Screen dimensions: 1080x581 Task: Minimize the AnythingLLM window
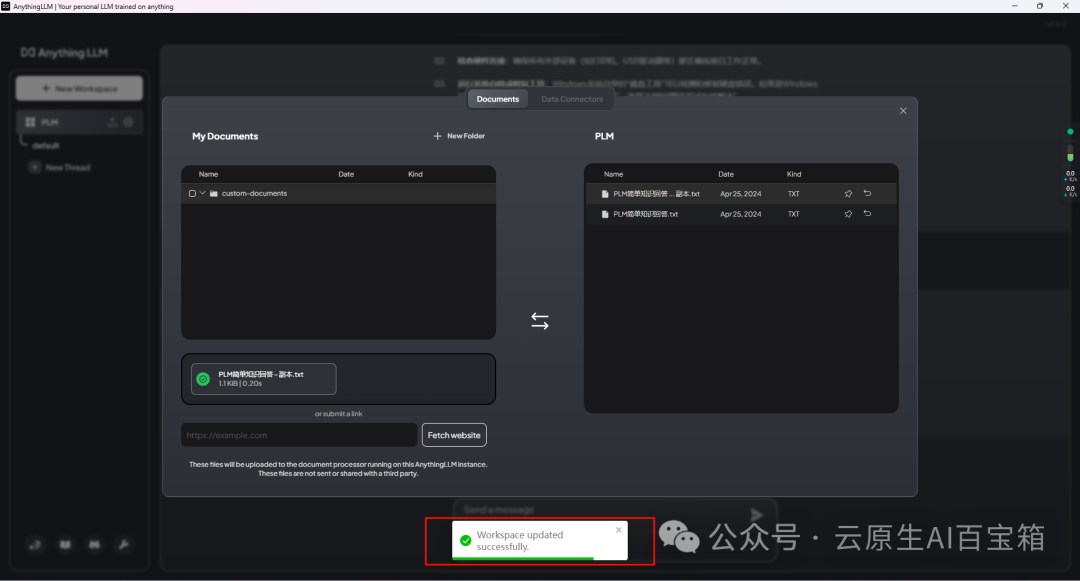tap(1014, 6)
